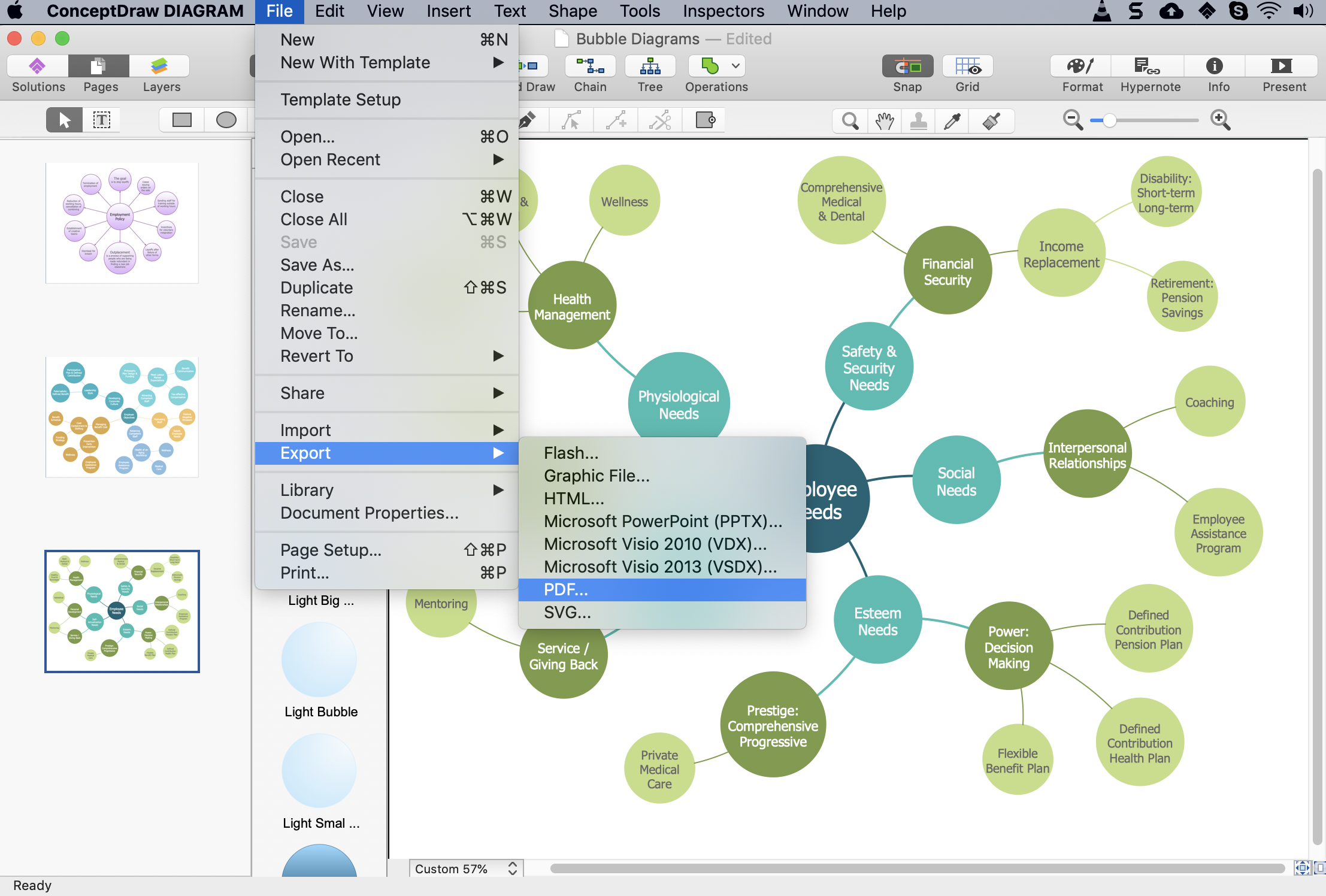
Task: Select the Tree connector tool
Action: point(650,66)
